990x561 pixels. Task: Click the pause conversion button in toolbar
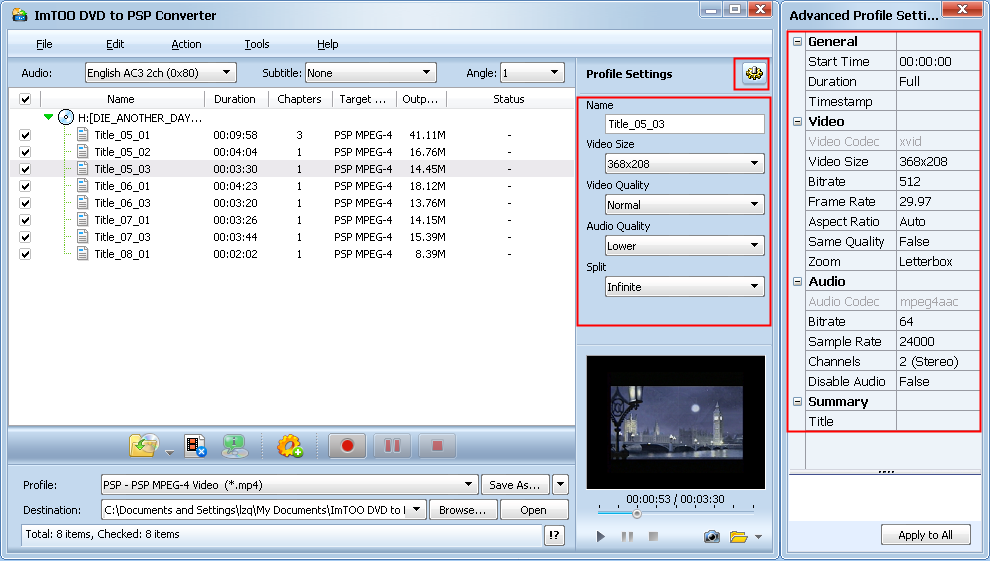coord(392,446)
